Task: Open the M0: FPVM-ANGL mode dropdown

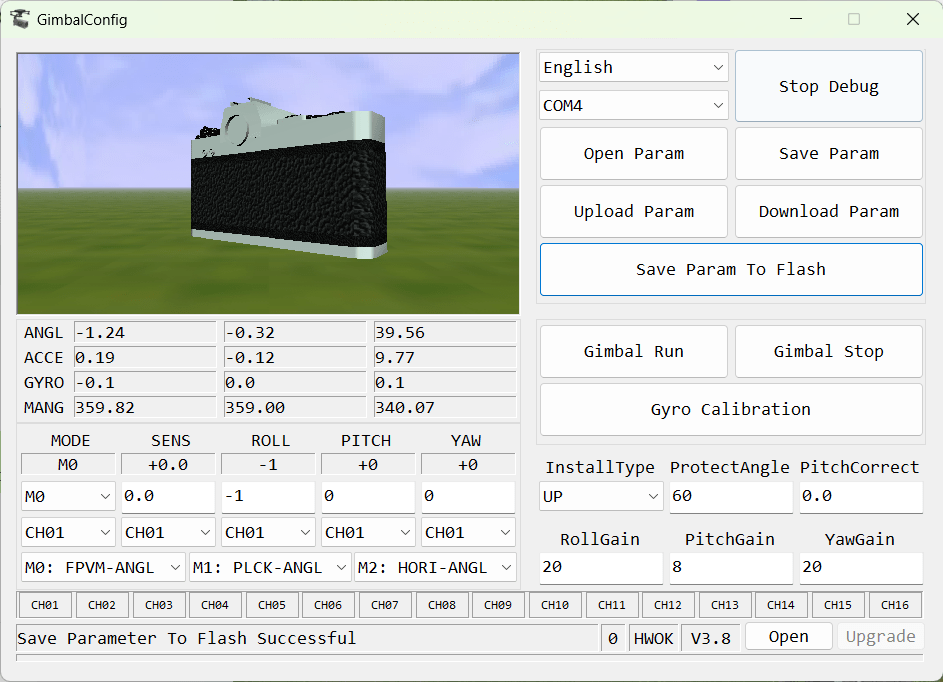Action: coord(102,567)
